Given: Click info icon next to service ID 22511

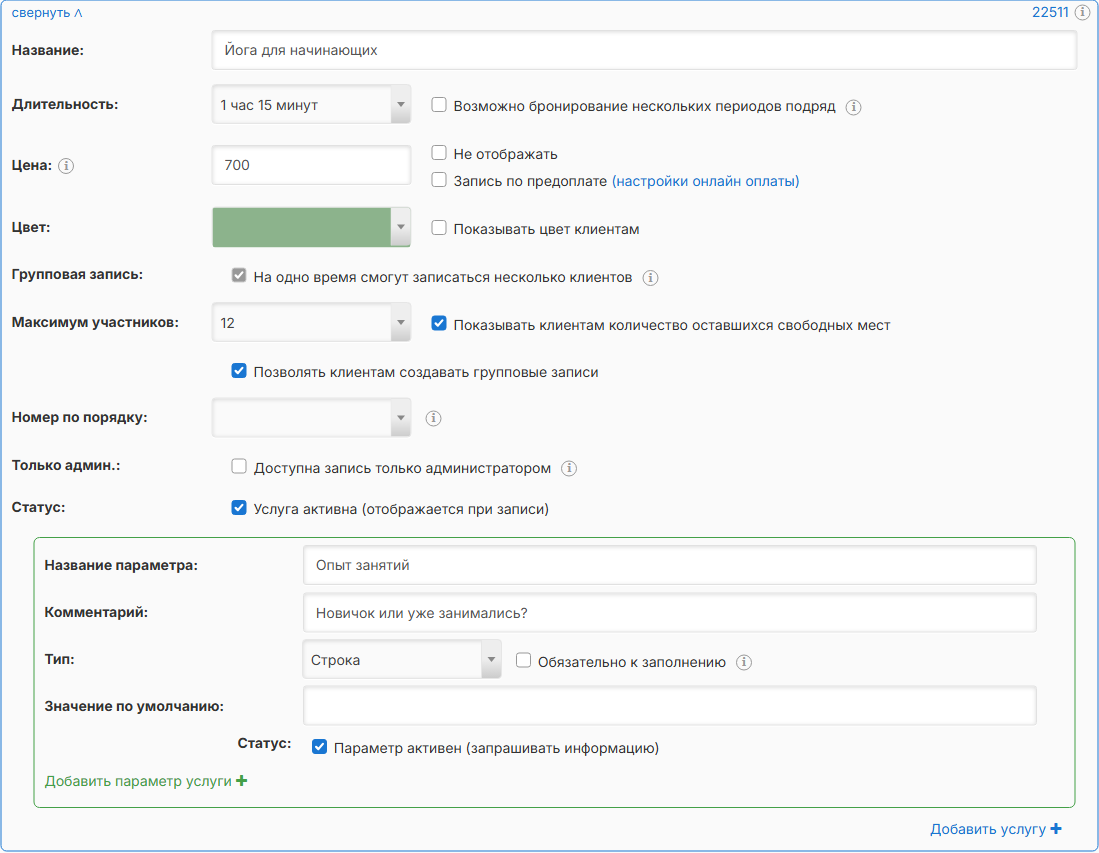Looking at the screenshot, I should 1082,13.
